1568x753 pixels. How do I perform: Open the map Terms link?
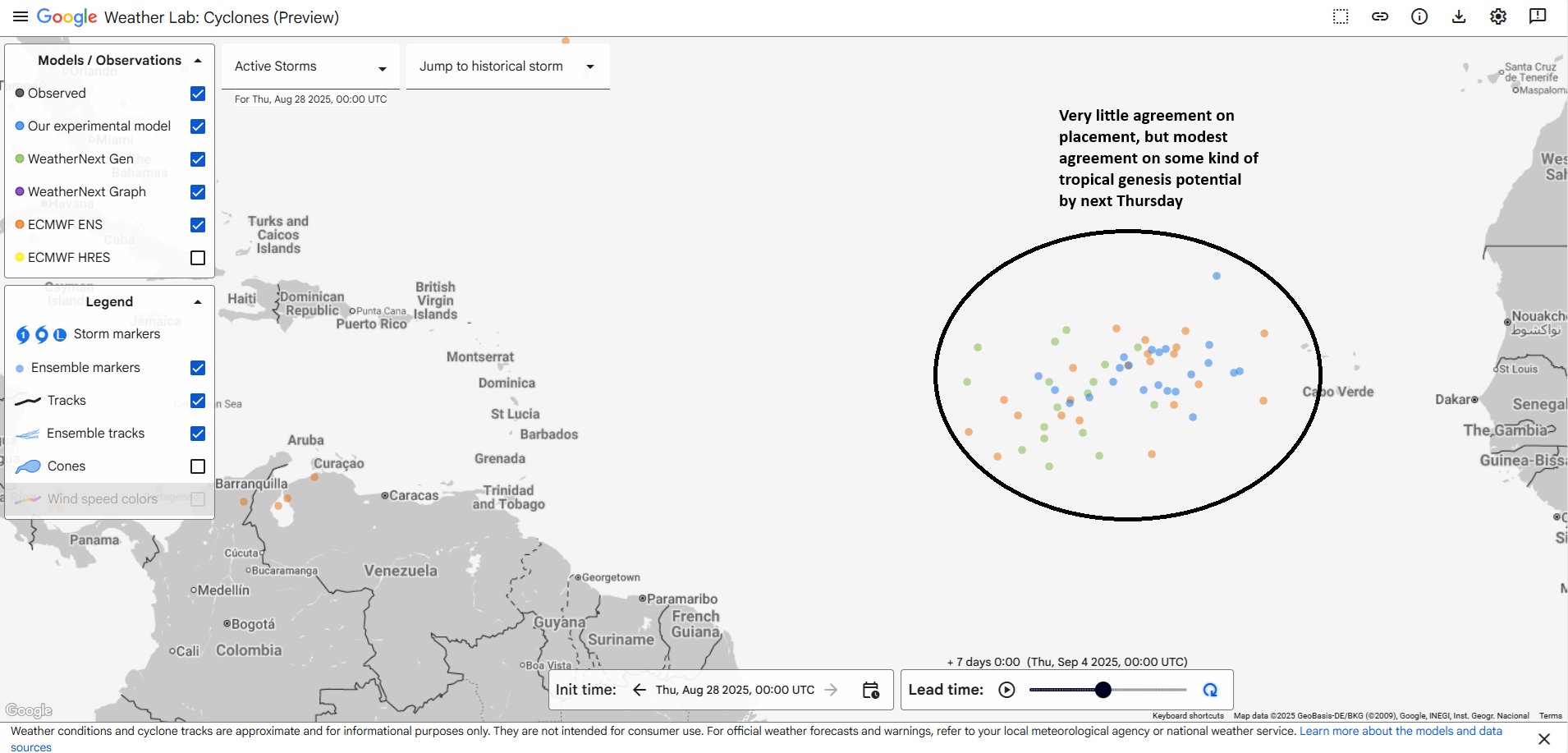tap(1551, 716)
